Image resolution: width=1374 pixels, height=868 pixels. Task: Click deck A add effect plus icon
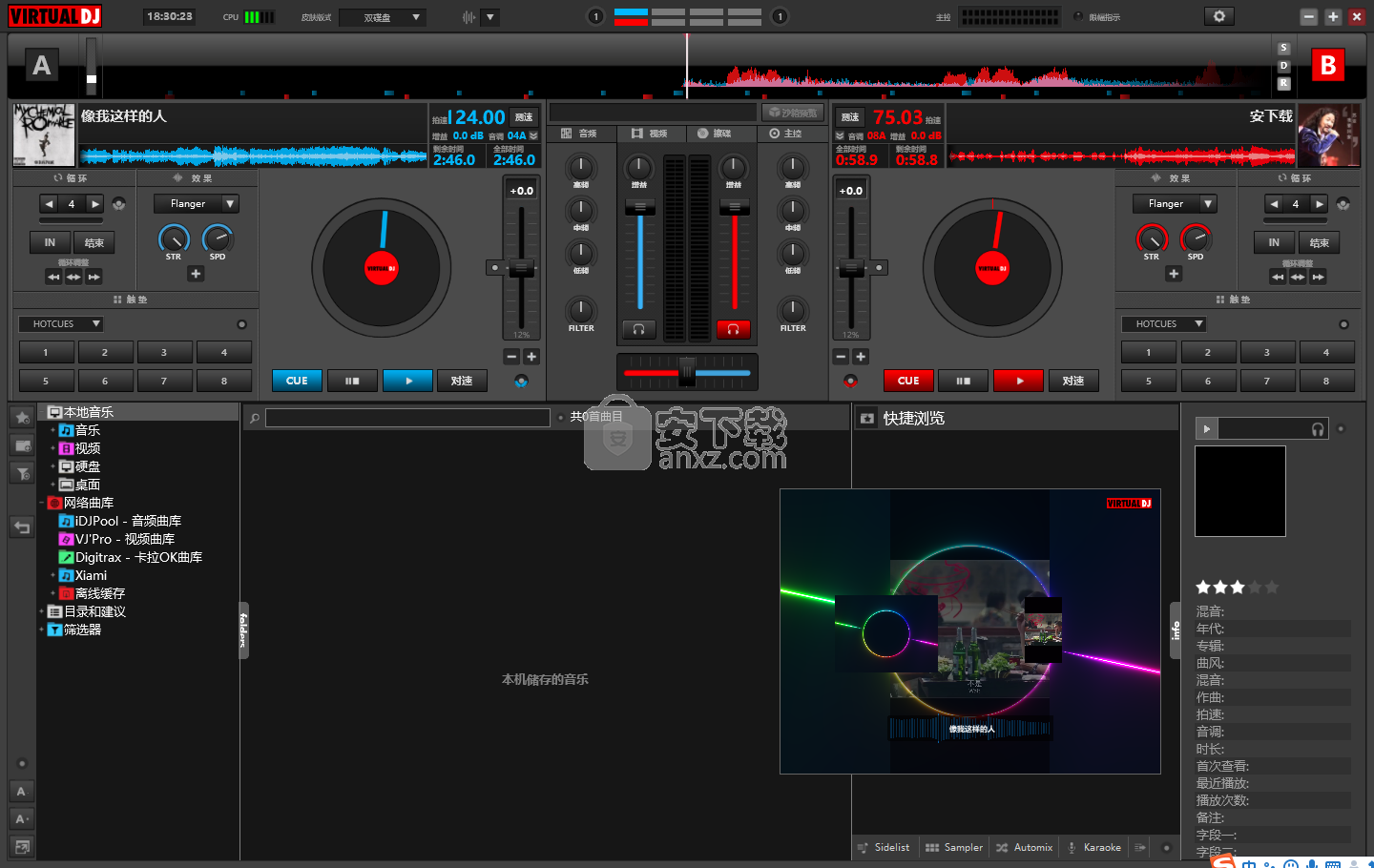(x=196, y=274)
